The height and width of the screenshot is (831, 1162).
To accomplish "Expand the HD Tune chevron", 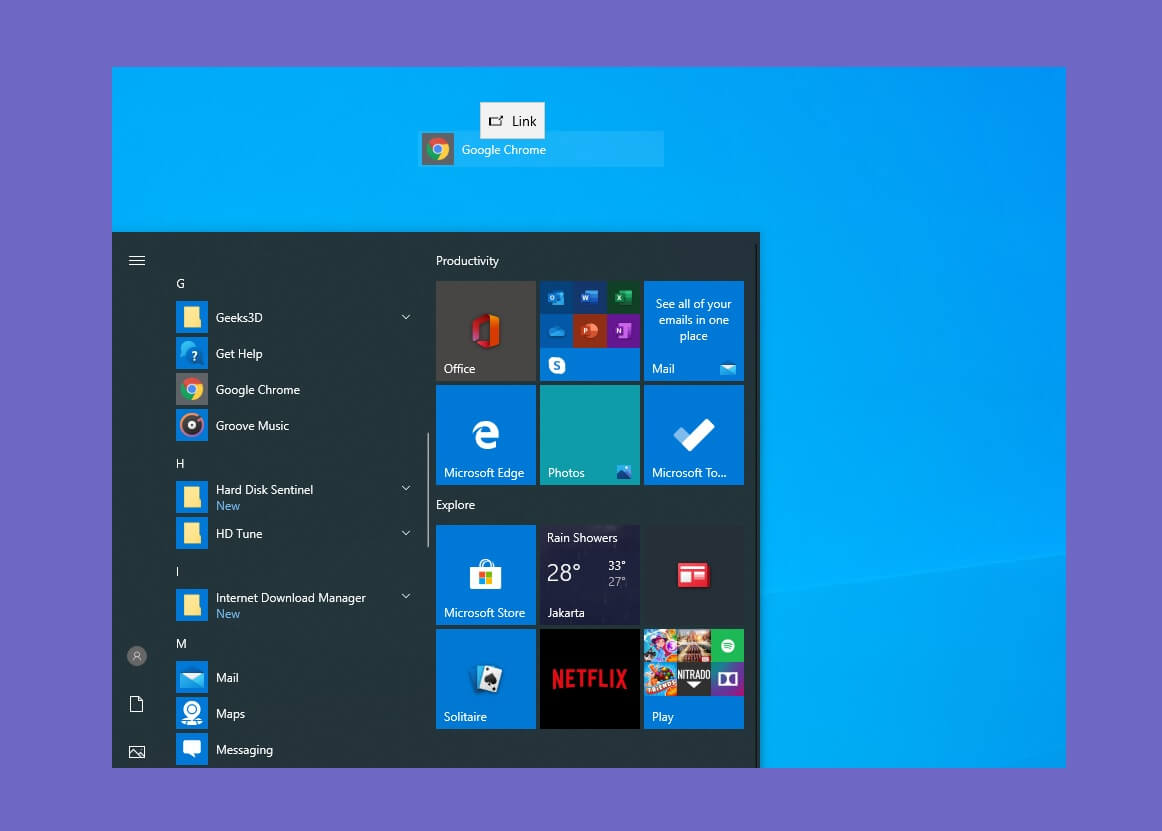I will coord(406,533).
